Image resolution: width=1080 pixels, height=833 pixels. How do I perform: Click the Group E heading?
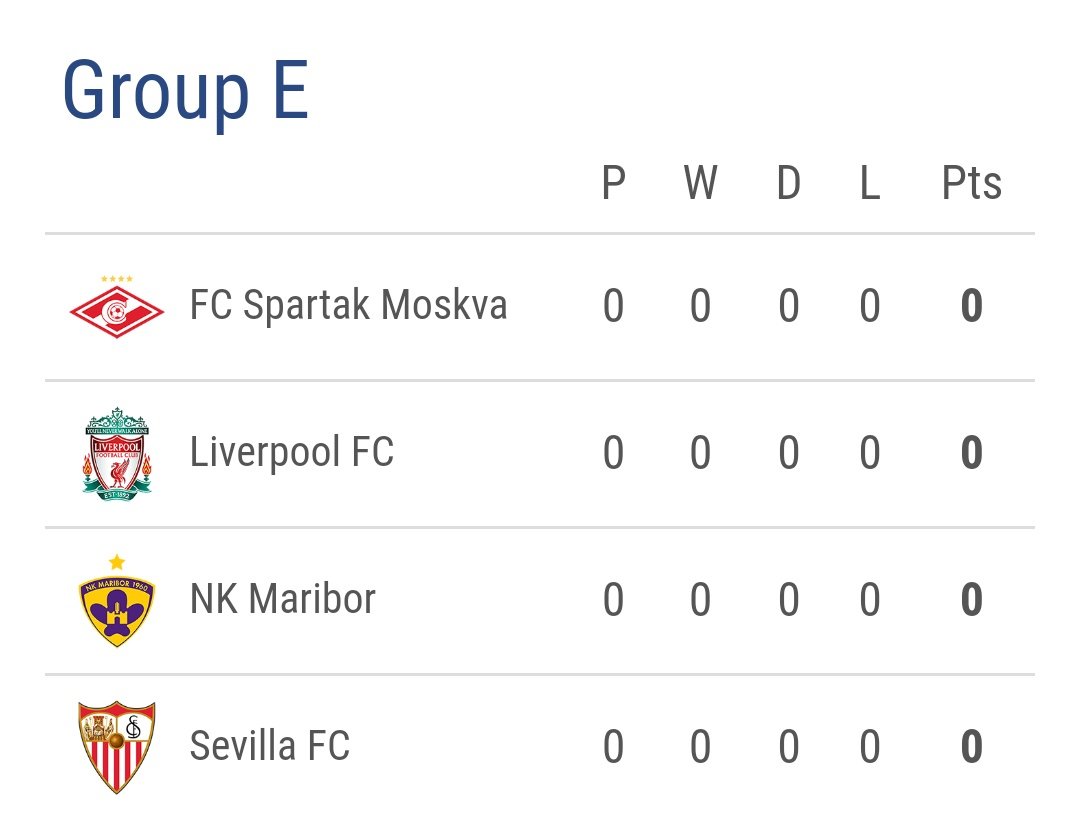pos(185,91)
